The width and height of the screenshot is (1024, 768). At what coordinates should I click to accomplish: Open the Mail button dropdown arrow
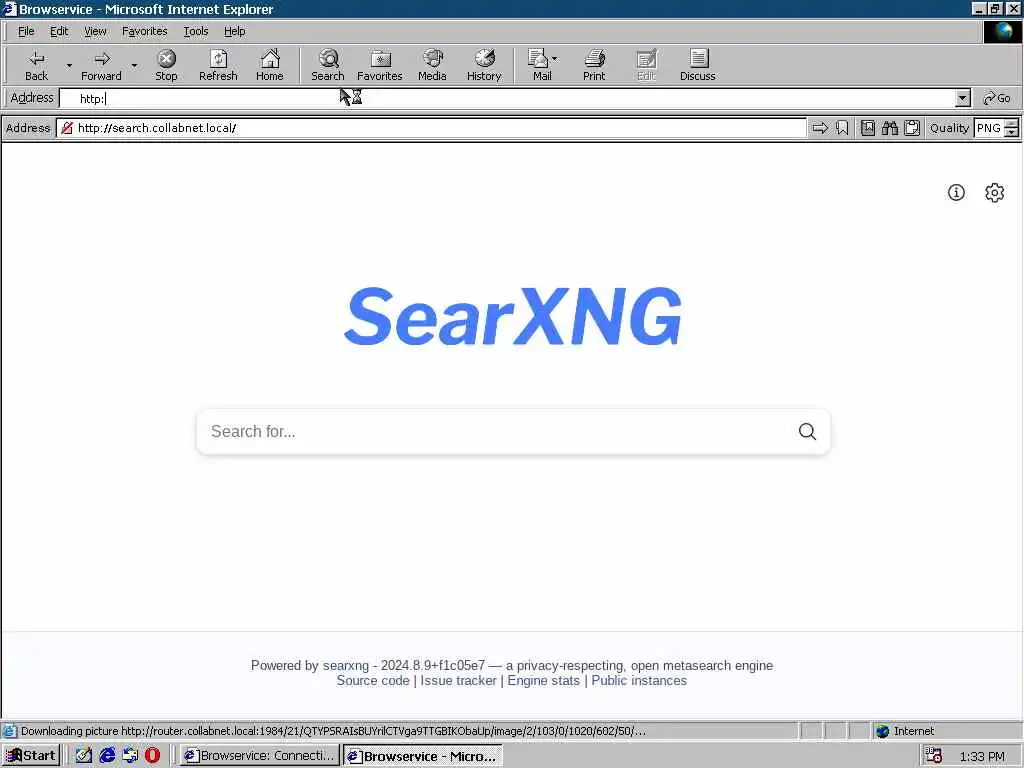click(554, 59)
